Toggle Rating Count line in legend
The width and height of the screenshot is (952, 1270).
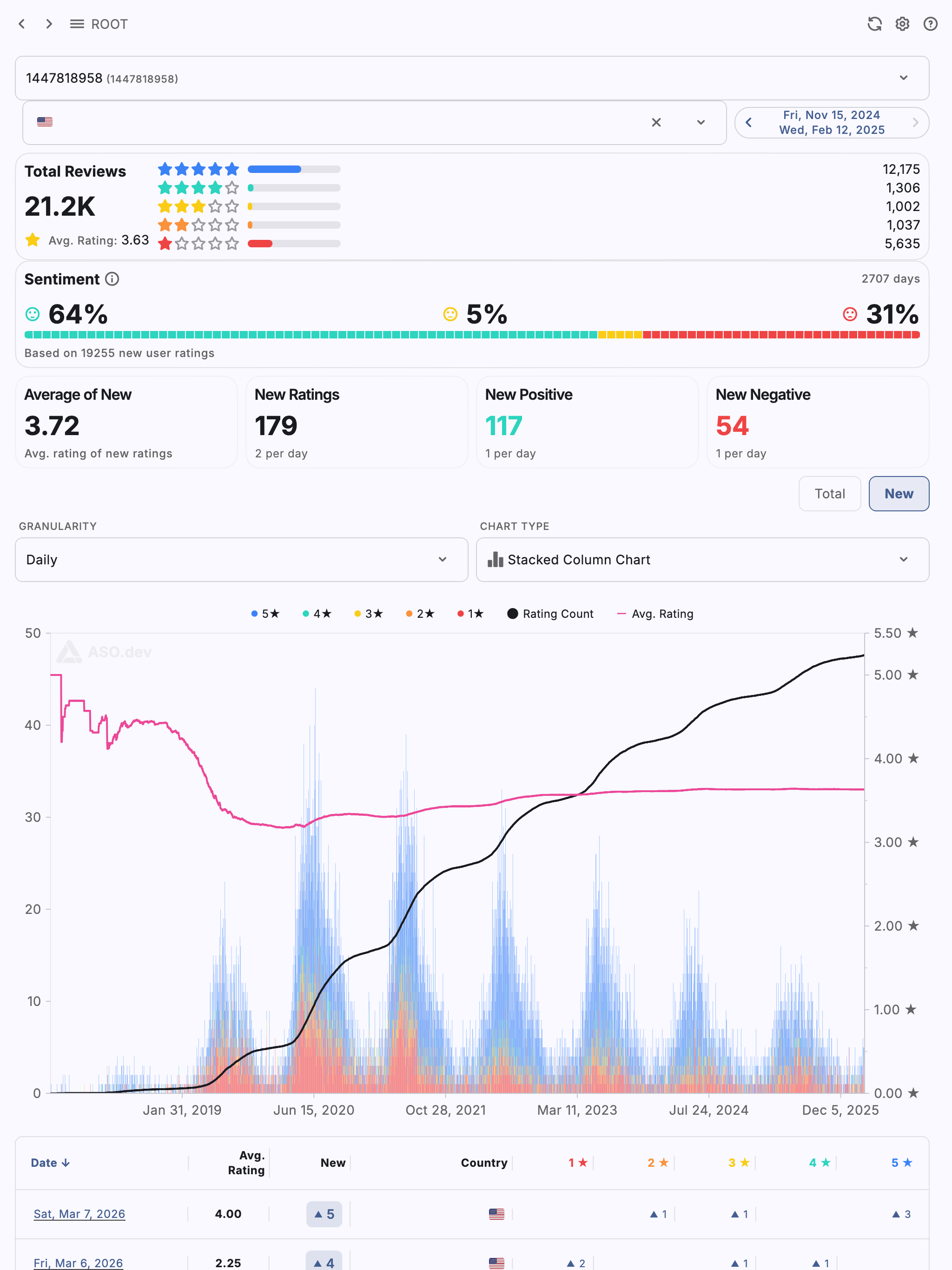[550, 614]
